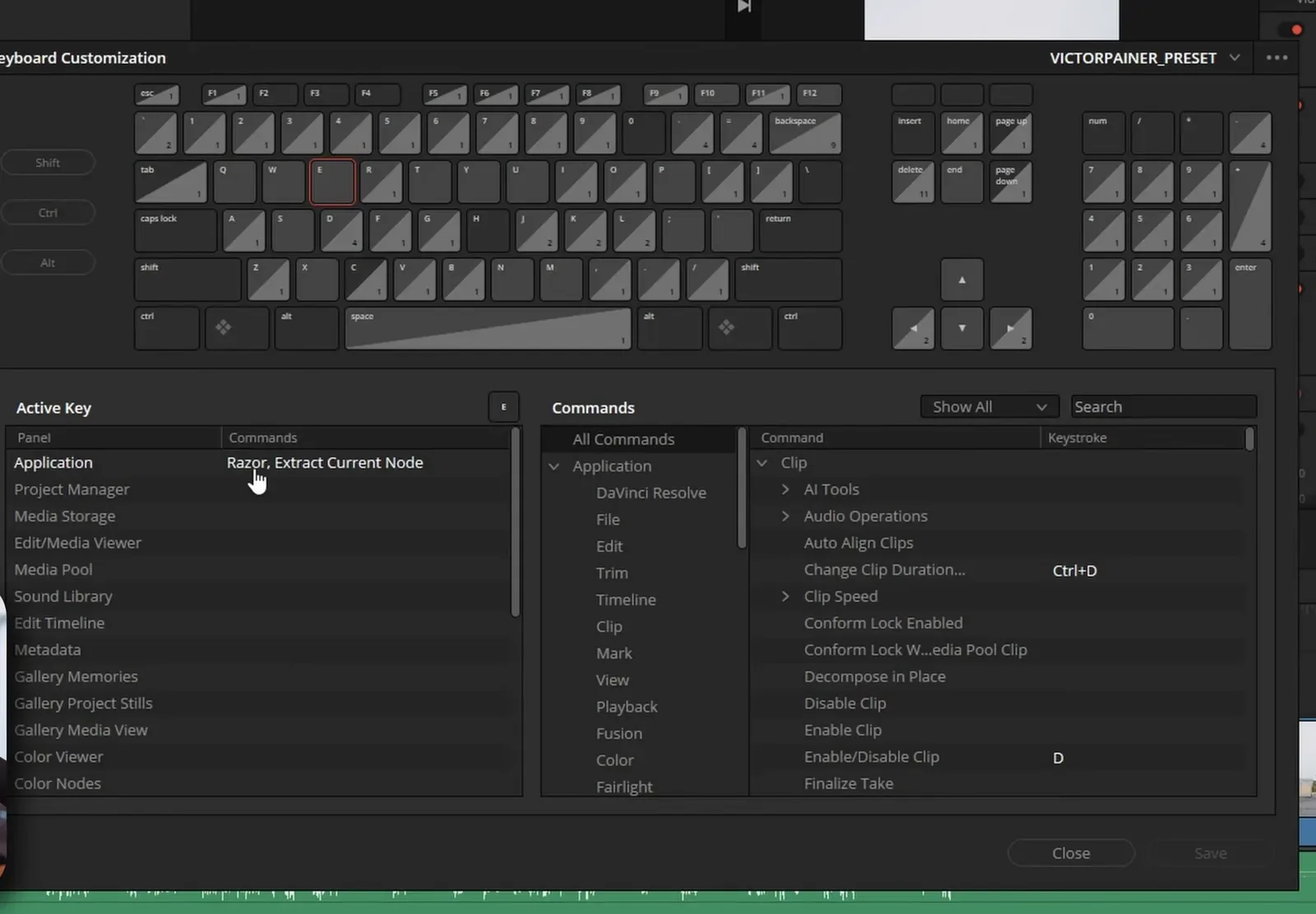Viewport: 1316px width, 914px height.
Task: Toggle the Ctrl modifier button
Action: point(48,213)
